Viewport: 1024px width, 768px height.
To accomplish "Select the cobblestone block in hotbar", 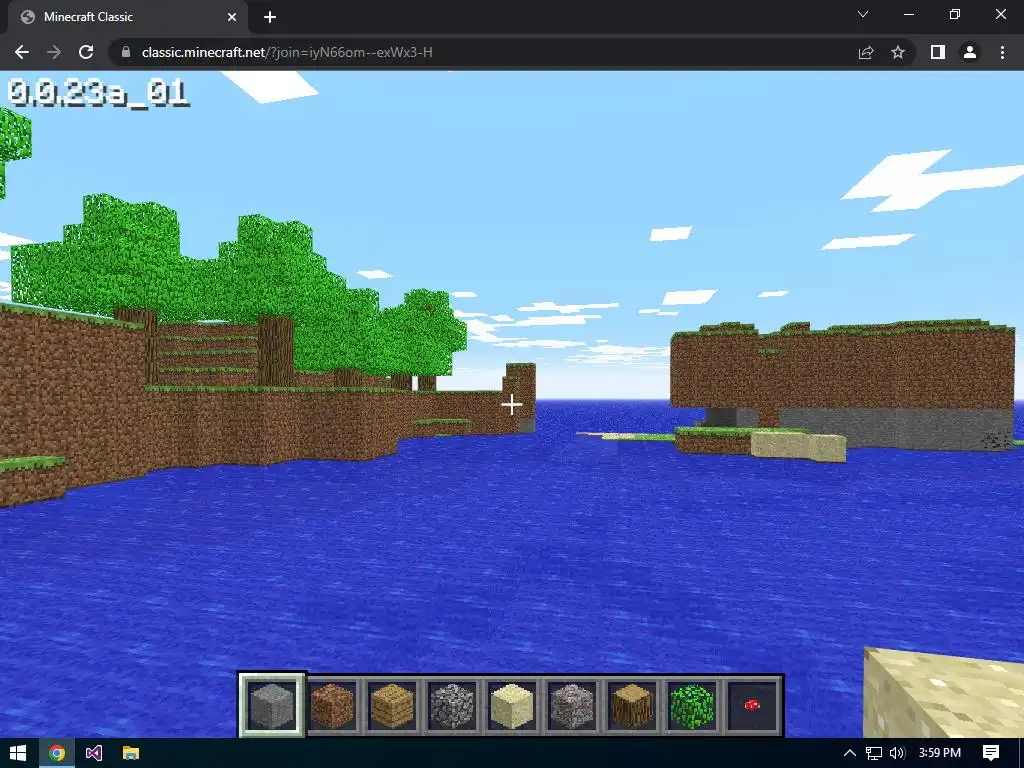I will pos(452,705).
